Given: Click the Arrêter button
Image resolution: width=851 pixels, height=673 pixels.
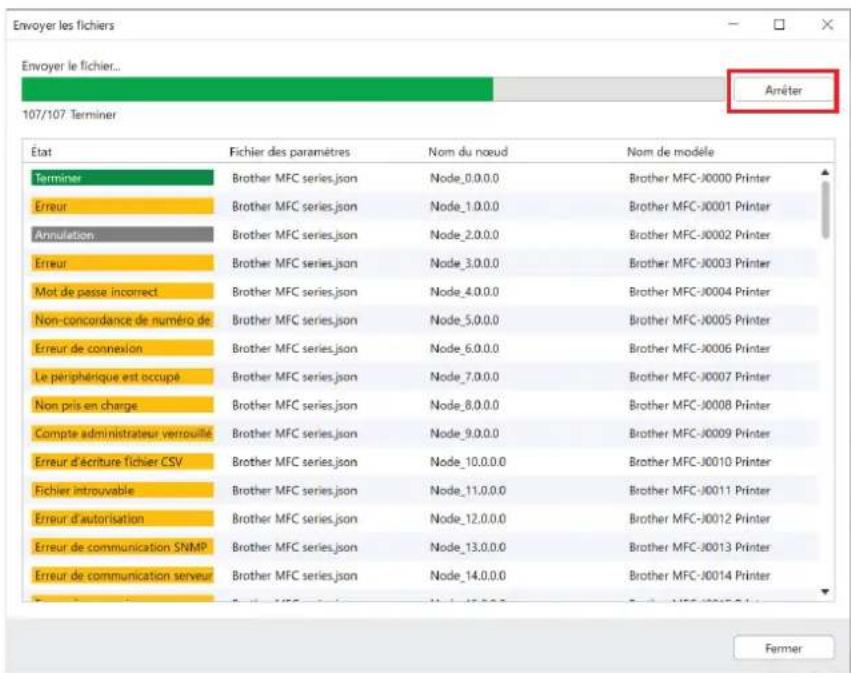Looking at the screenshot, I should (x=783, y=91).
